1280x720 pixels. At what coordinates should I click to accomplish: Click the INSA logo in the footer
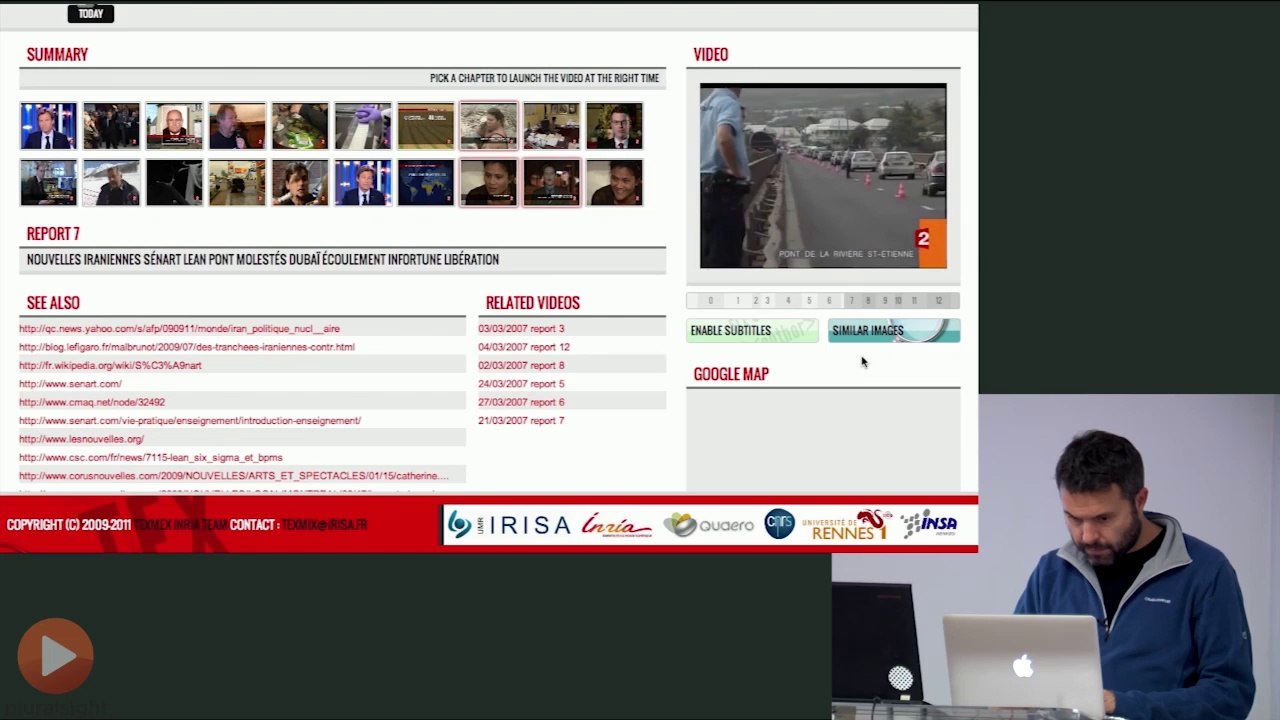[x=929, y=524]
